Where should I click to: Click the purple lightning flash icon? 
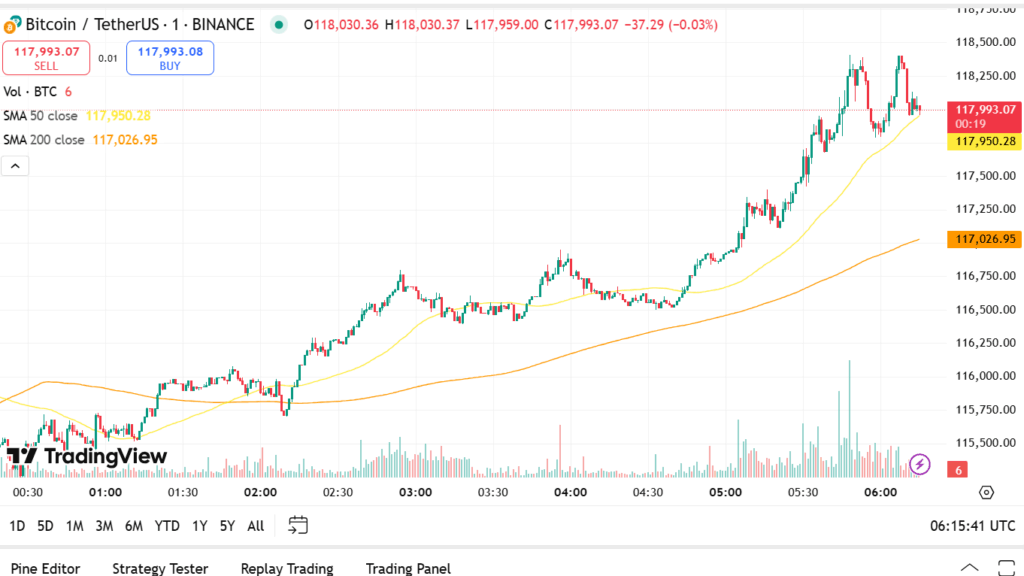click(920, 464)
